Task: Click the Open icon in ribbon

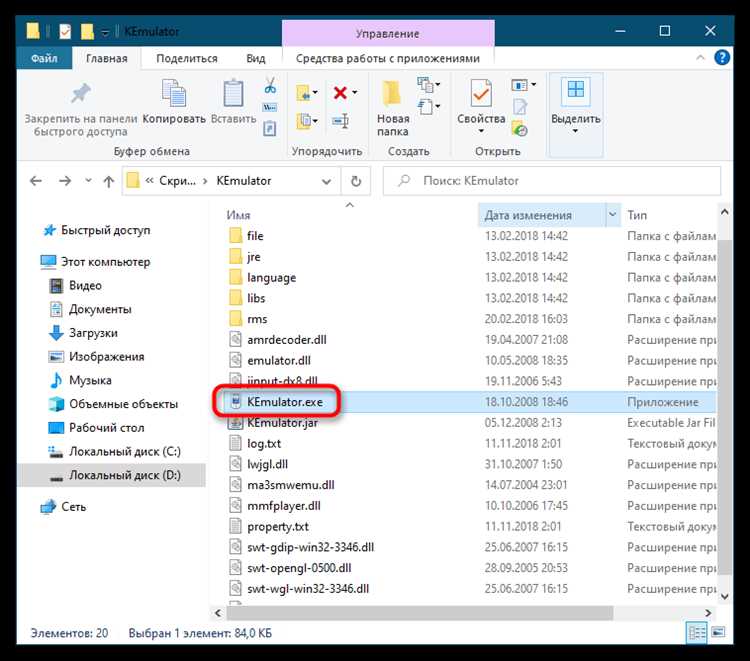Action: pyautogui.click(x=519, y=85)
